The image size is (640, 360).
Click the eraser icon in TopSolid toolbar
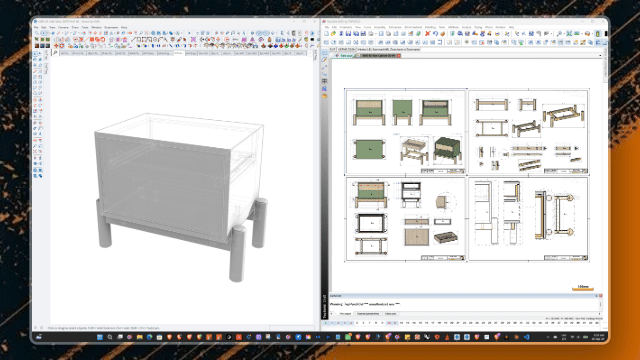(x=442, y=33)
